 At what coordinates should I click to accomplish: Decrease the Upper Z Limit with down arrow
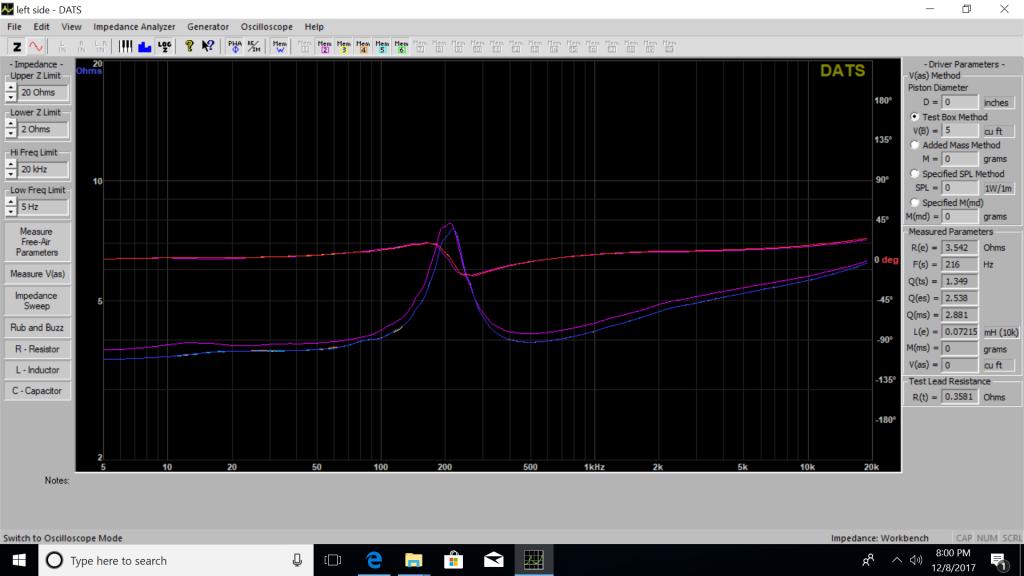[10, 97]
